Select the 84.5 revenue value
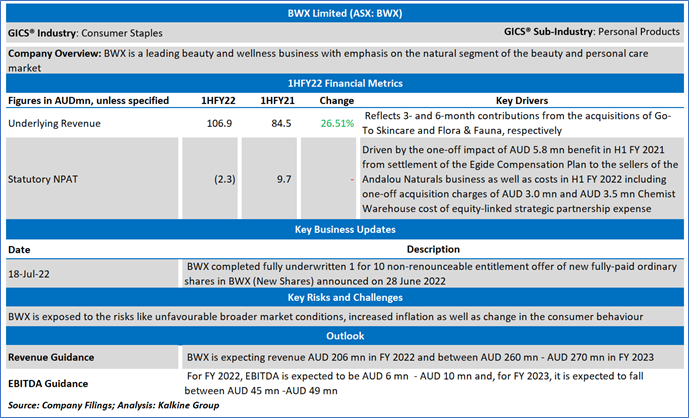This screenshot has width=689, height=418. click(281, 124)
